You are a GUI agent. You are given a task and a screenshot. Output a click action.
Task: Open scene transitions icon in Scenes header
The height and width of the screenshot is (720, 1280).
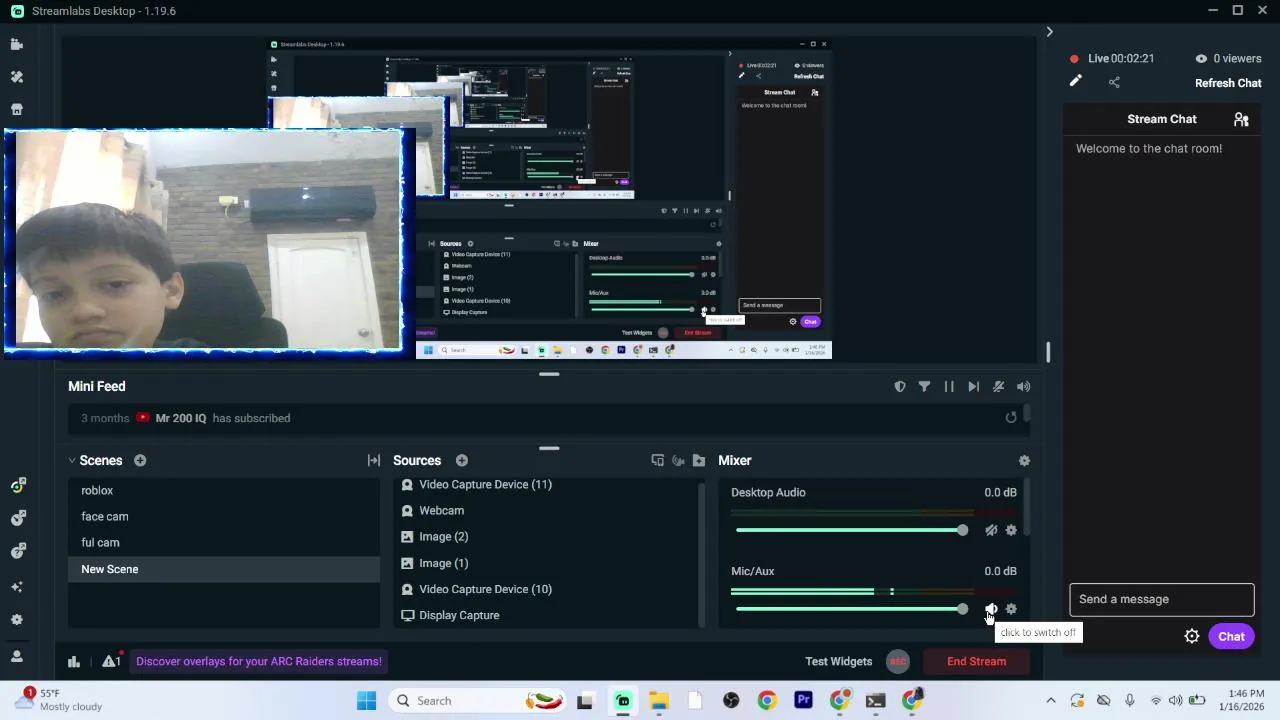point(374,460)
